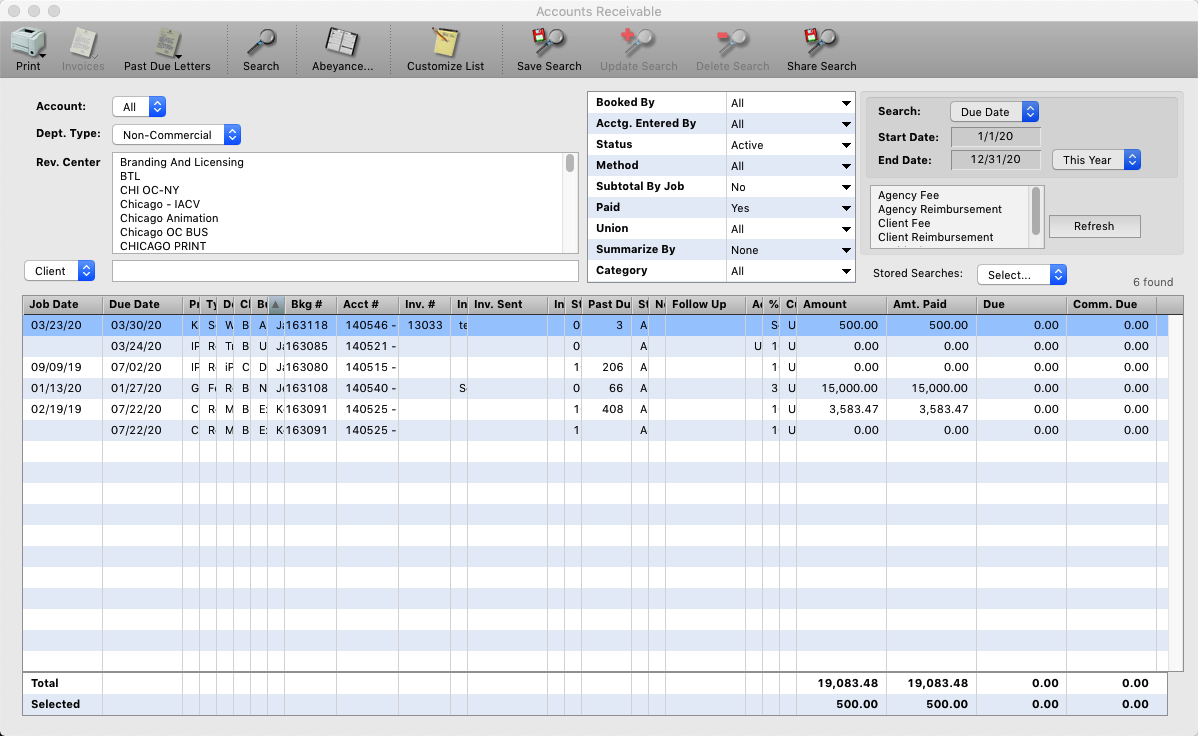
Task: Select row with booking 163080
Action: tap(595, 367)
